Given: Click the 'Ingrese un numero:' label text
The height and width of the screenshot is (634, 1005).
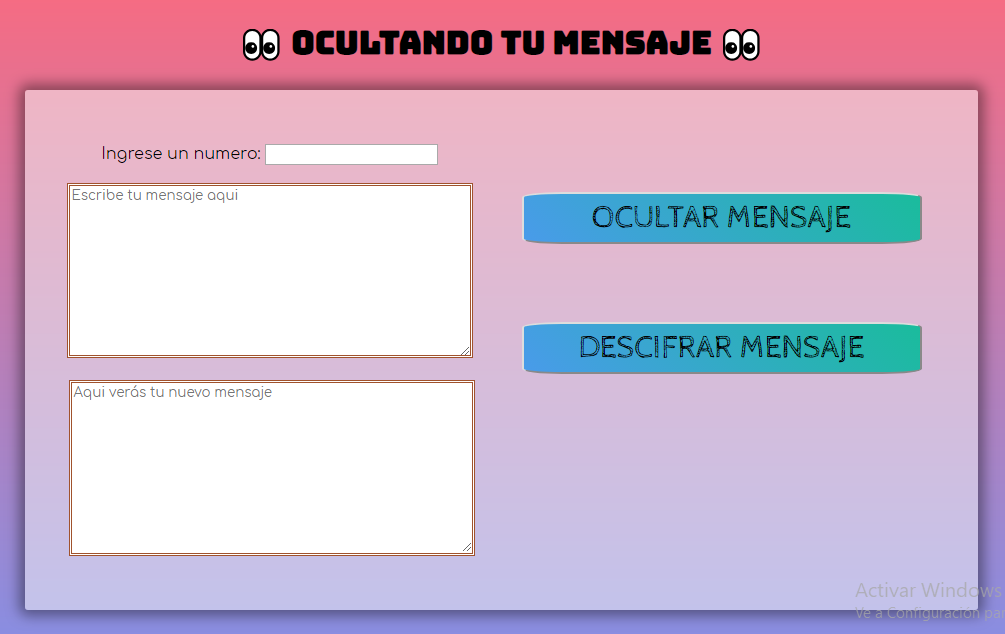Looking at the screenshot, I should coord(181,154).
